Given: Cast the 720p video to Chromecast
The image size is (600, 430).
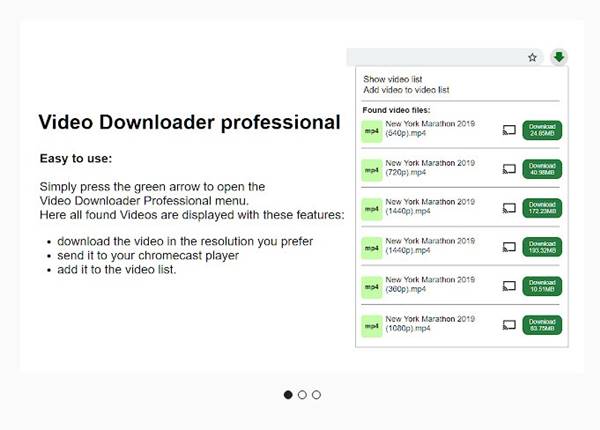Looking at the screenshot, I should (x=509, y=169).
